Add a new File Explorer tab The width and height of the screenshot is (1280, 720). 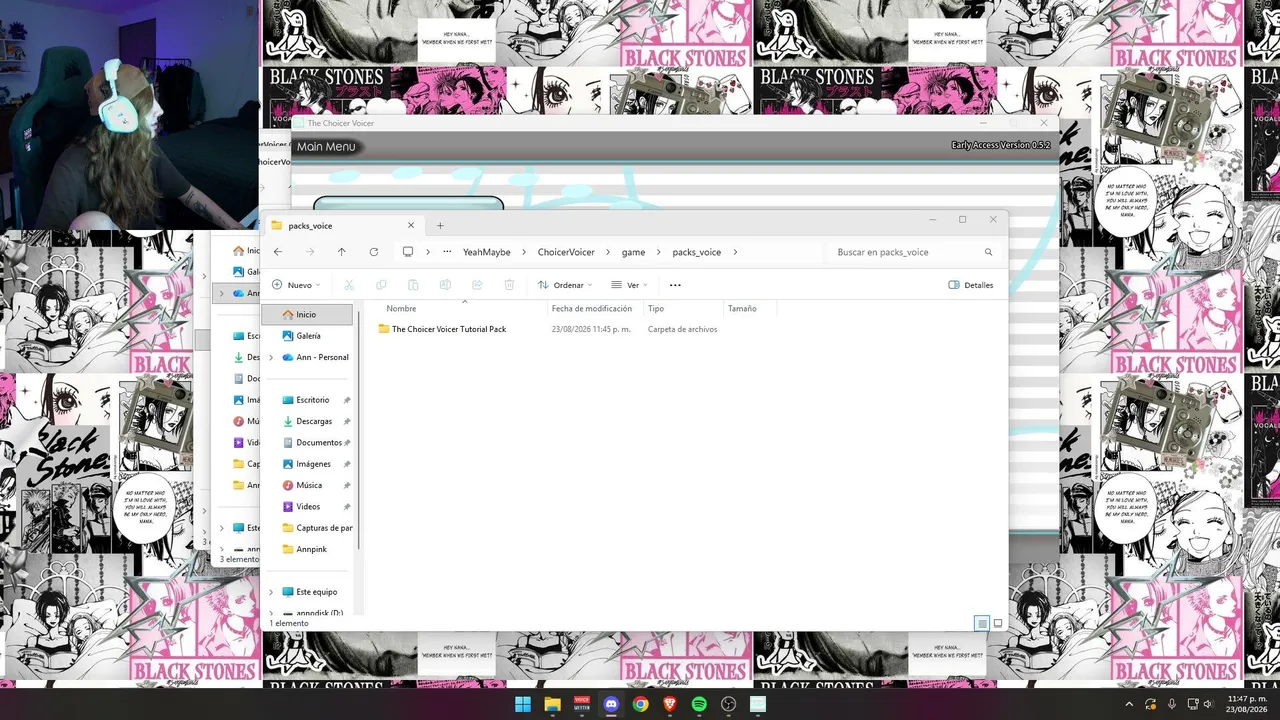click(440, 225)
